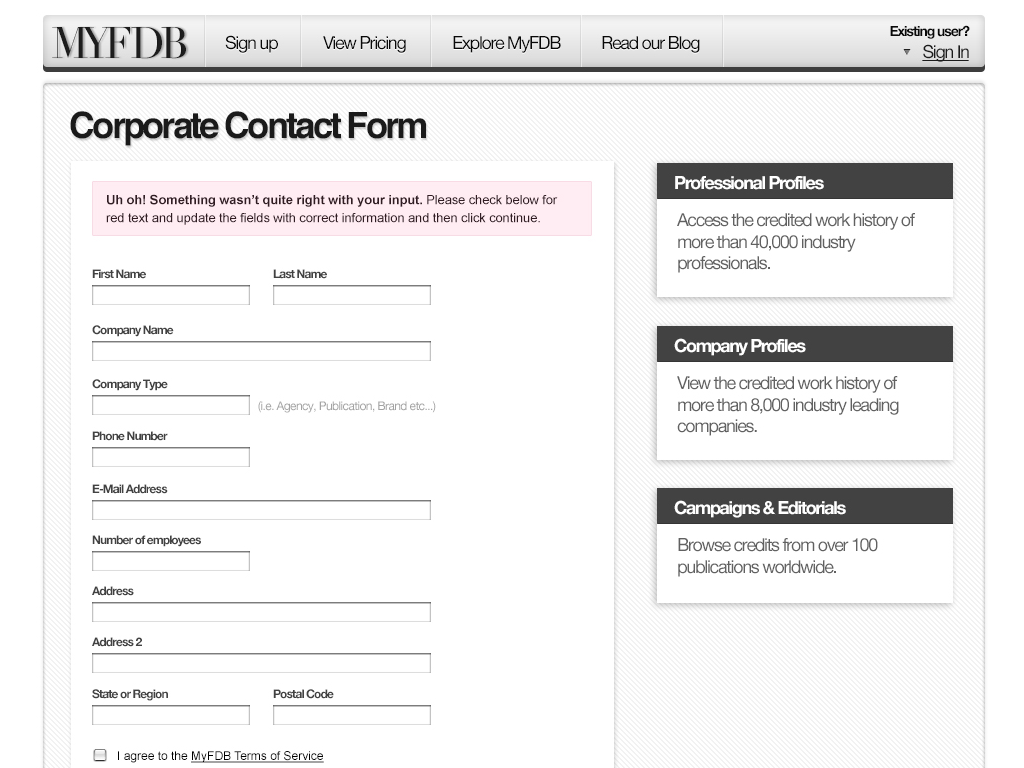The width and height of the screenshot is (1024, 768).
Task: Check the Terms of Service agreement box
Action: point(100,755)
